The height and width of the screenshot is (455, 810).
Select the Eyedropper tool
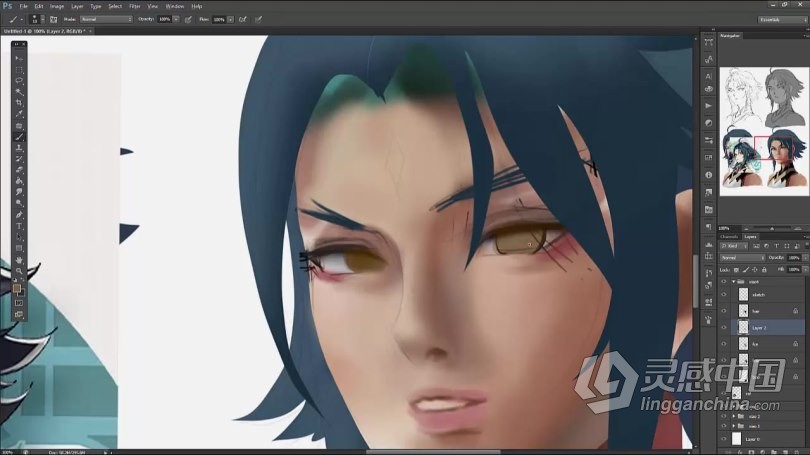19,114
